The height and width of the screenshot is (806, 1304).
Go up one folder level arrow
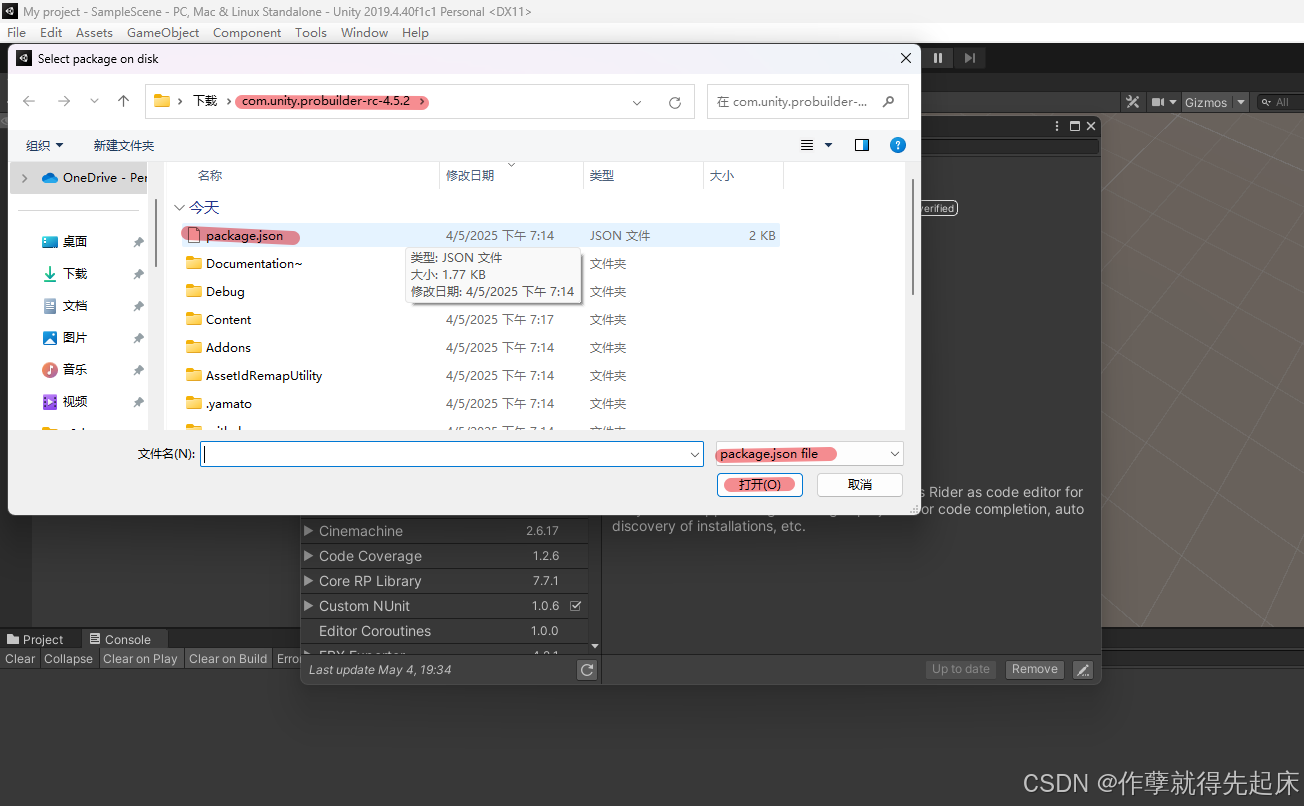pos(123,101)
